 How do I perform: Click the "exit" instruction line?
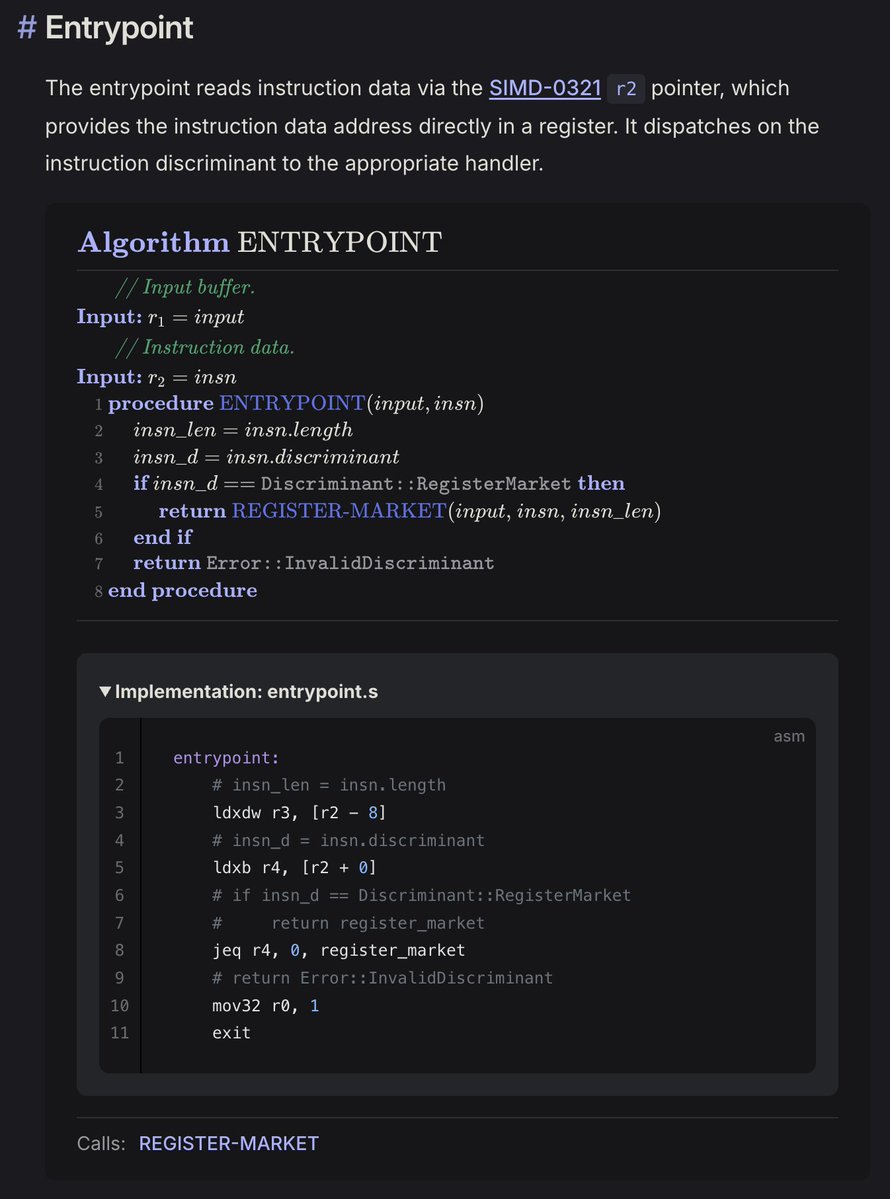(x=231, y=1033)
